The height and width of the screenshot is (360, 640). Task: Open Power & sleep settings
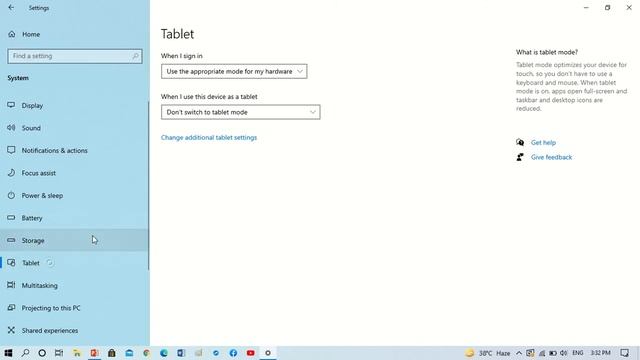click(x=74, y=196)
